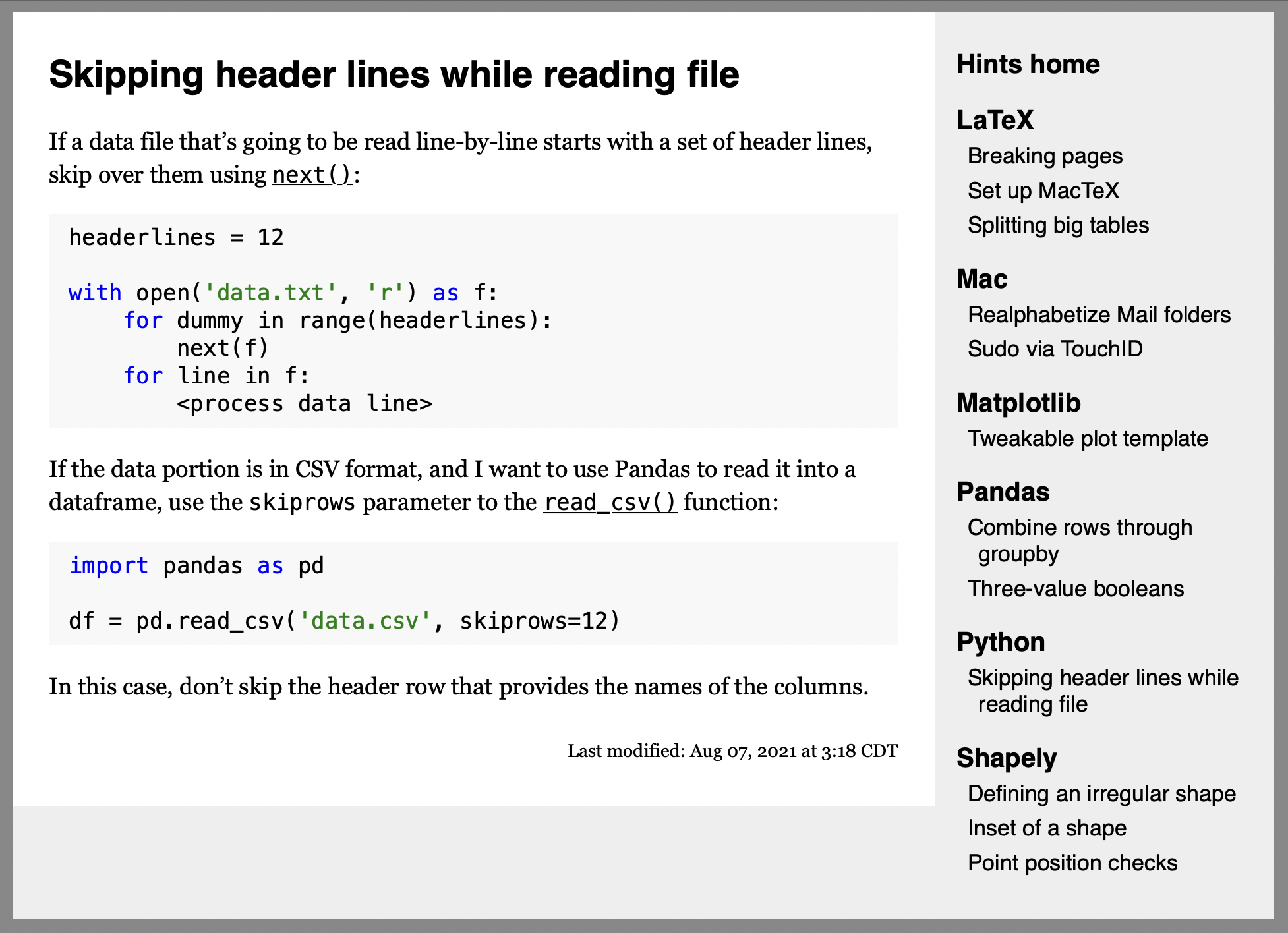The image size is (1288, 933).
Task: Open 'Set up MacTeX' hint
Action: [1042, 189]
